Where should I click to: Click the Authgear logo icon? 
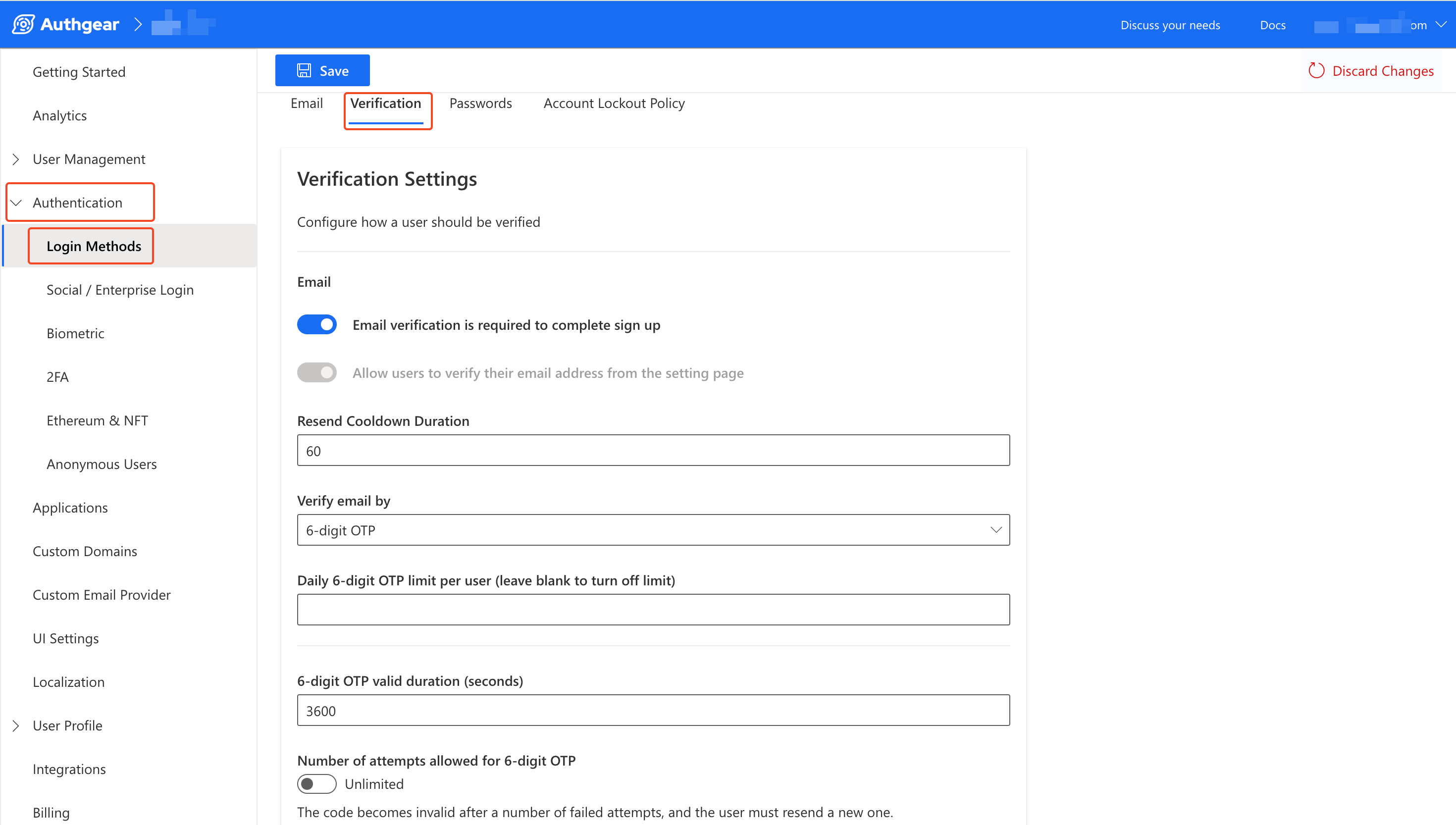(23, 24)
